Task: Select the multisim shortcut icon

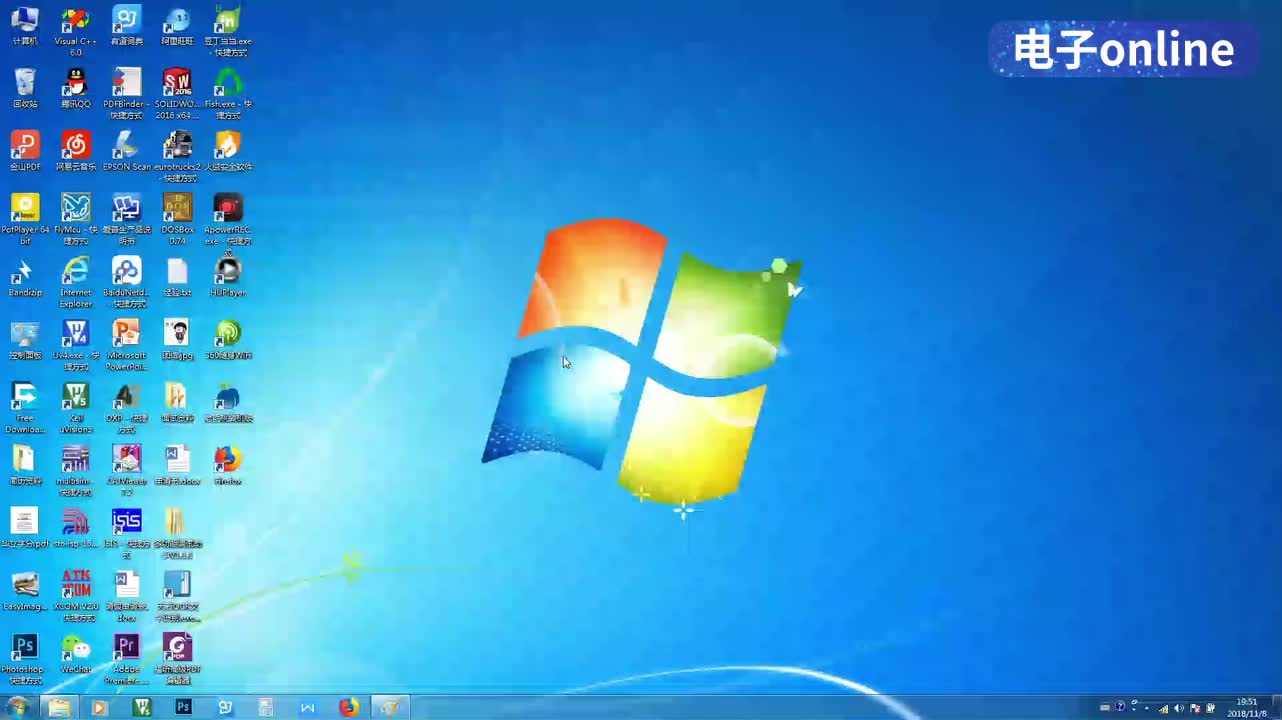Action: pos(75,471)
